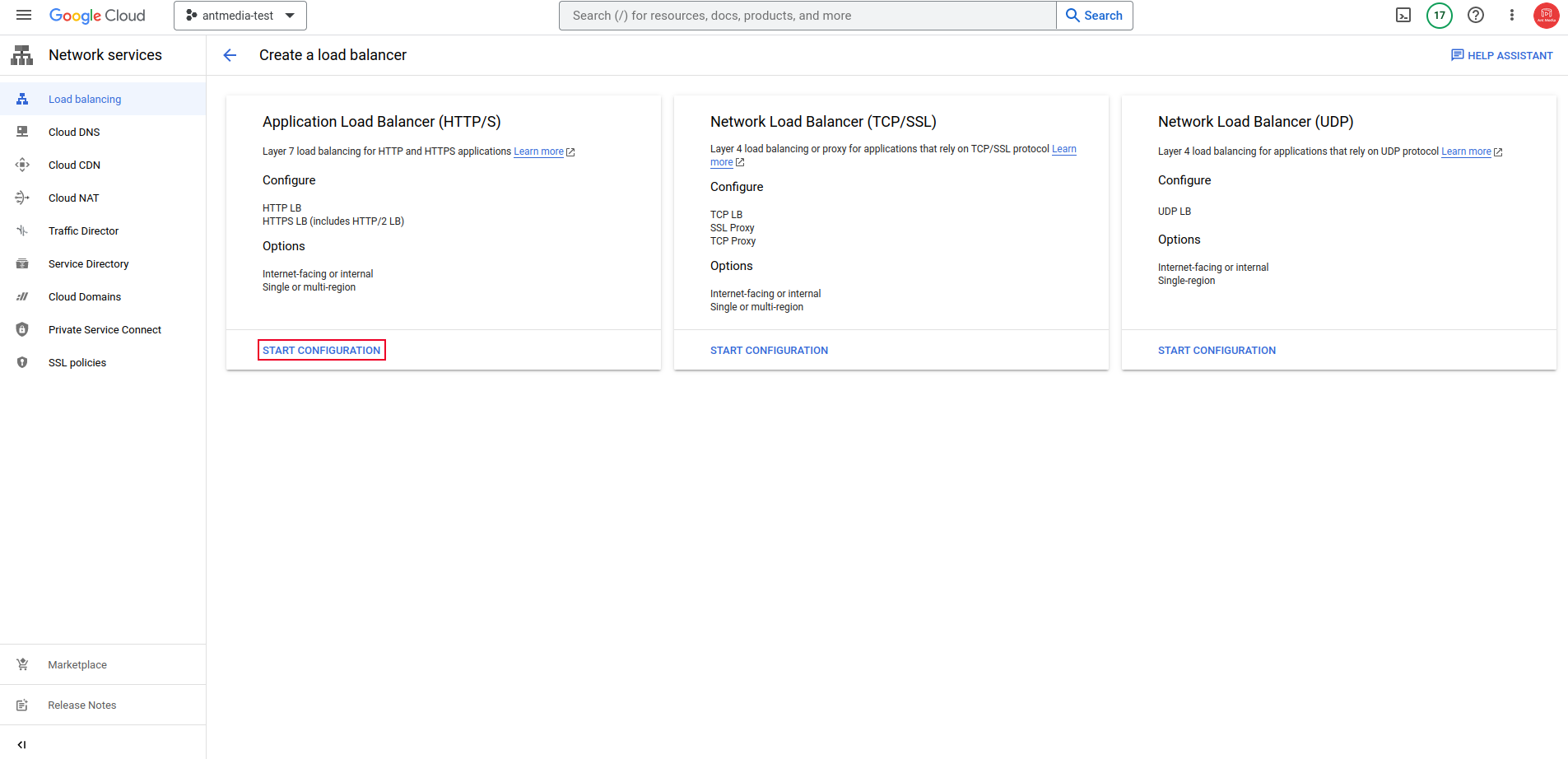Open the Help Assistant panel

[x=1501, y=55]
